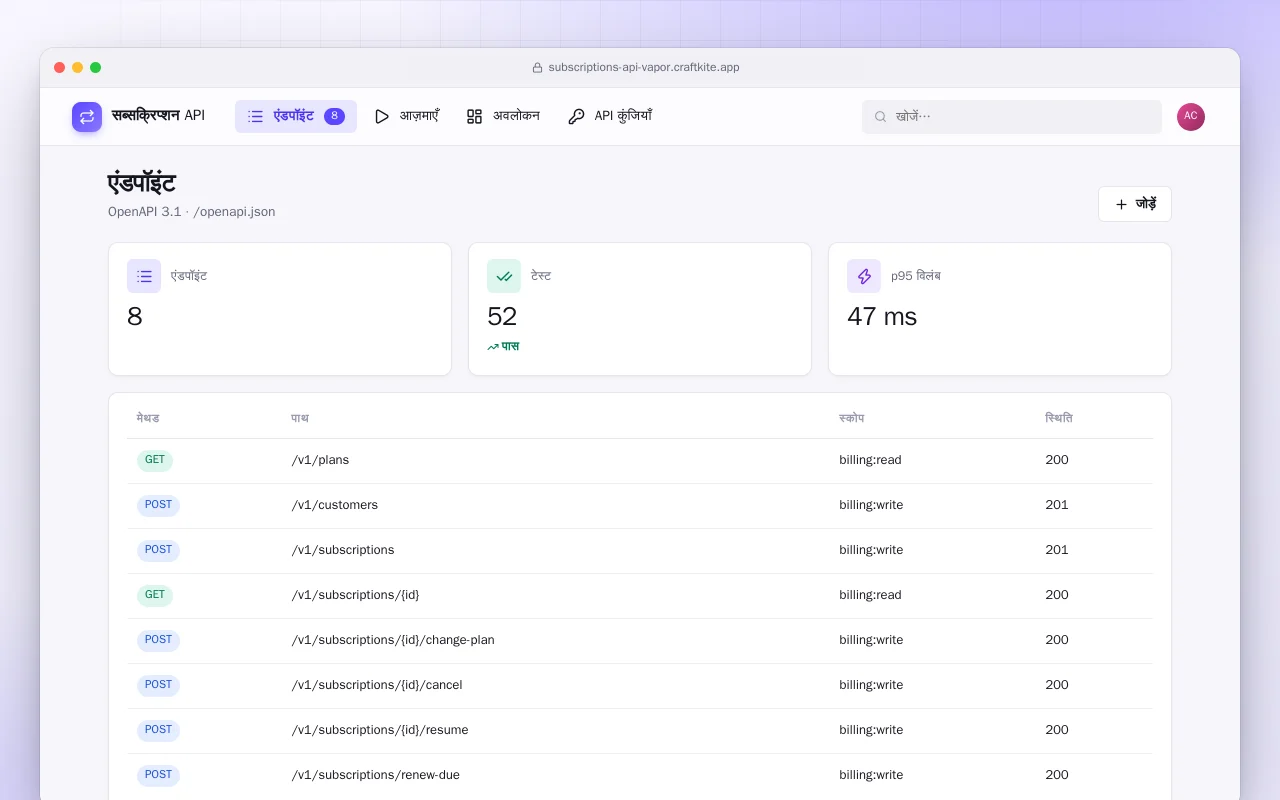
Task: Select the /v1/plans path
Action: tap(320, 460)
